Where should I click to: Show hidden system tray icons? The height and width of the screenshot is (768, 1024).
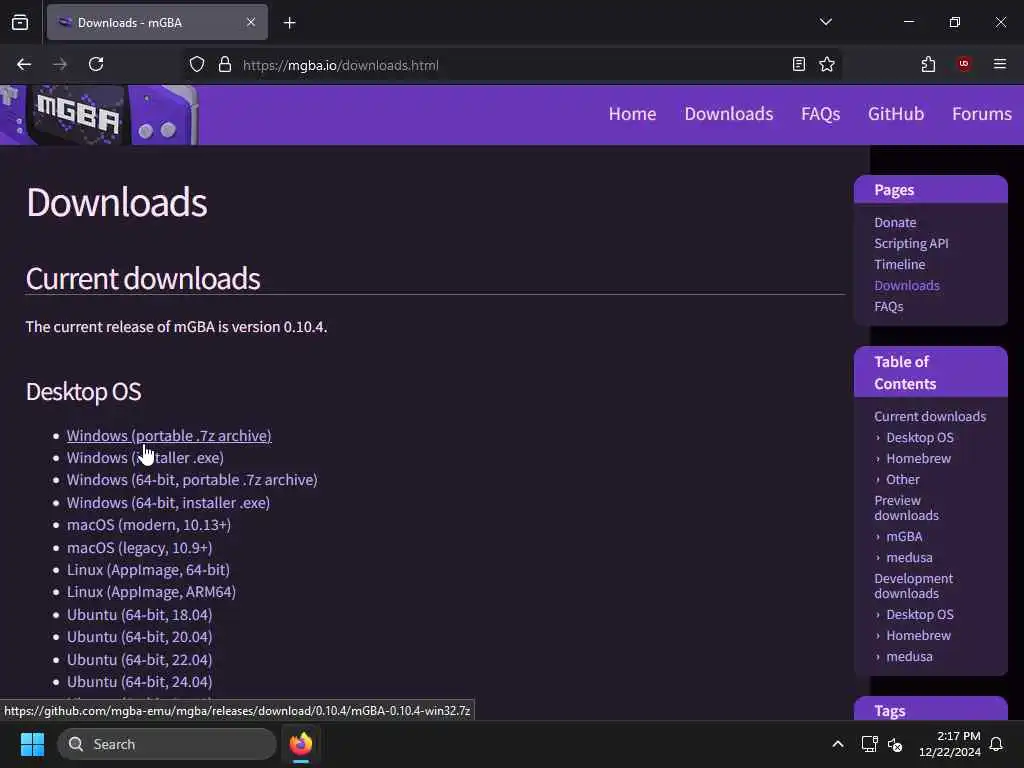coord(838,744)
